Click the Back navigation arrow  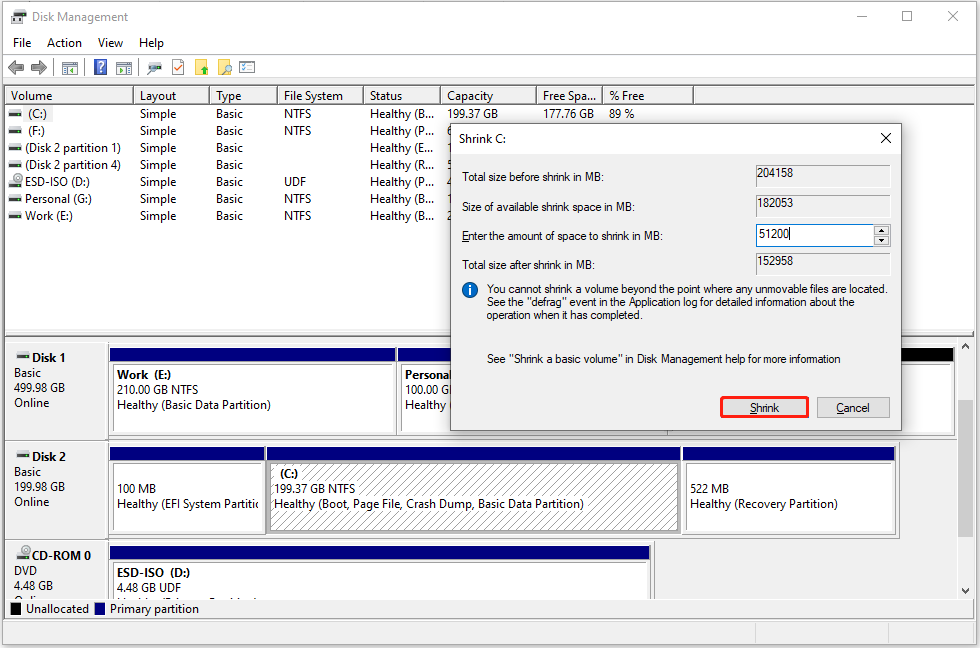point(16,68)
